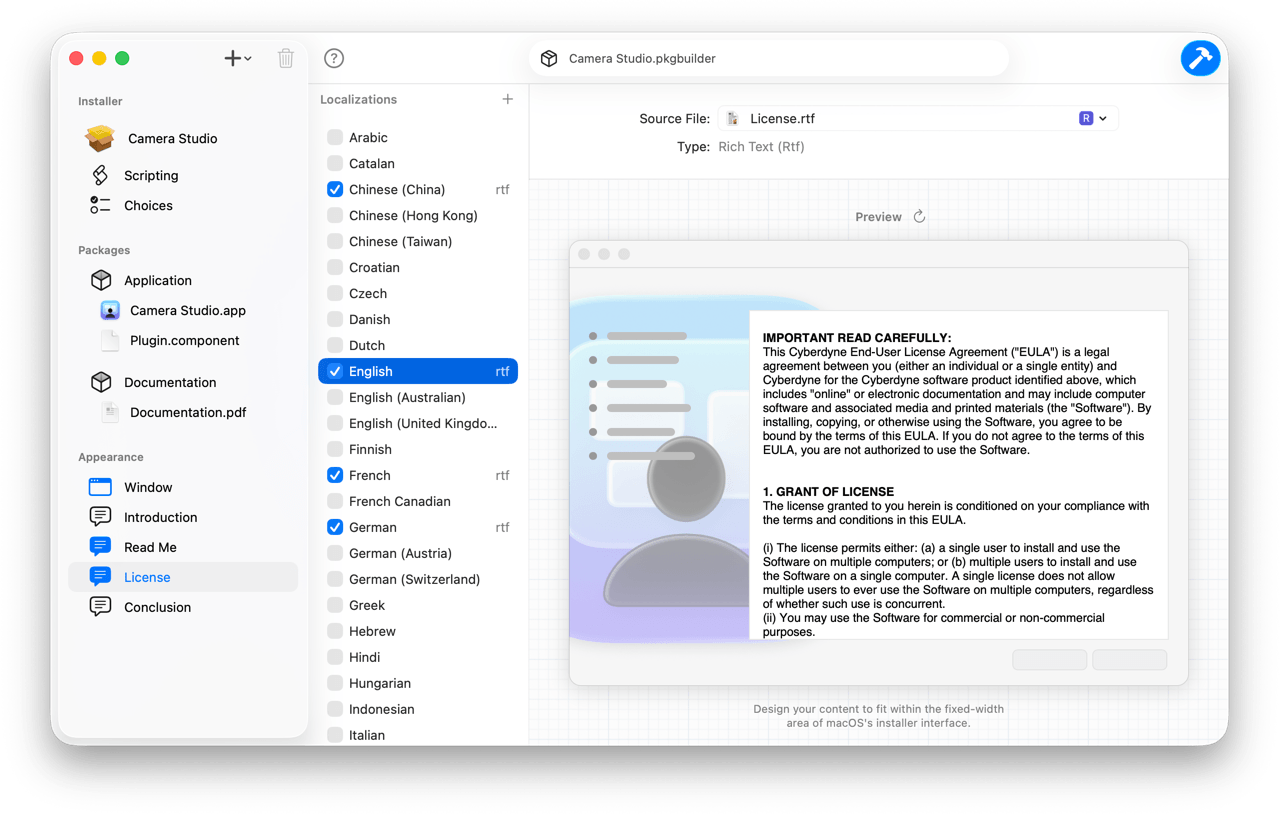Select the Conclusion section in sidebar
Screen dimensions: 1280x820
tap(157, 607)
